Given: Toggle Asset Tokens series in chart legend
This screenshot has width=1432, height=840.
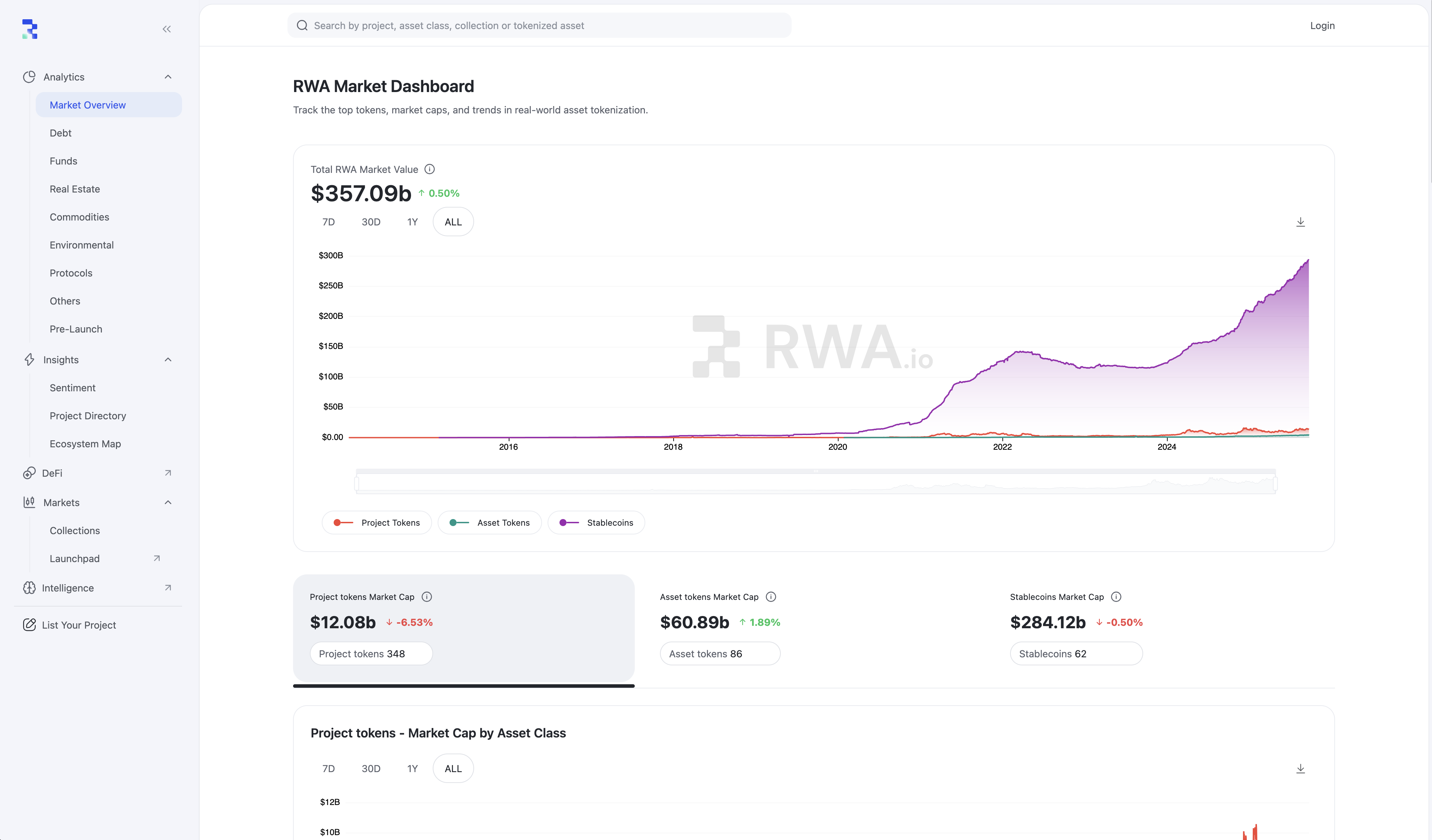Looking at the screenshot, I should point(489,523).
